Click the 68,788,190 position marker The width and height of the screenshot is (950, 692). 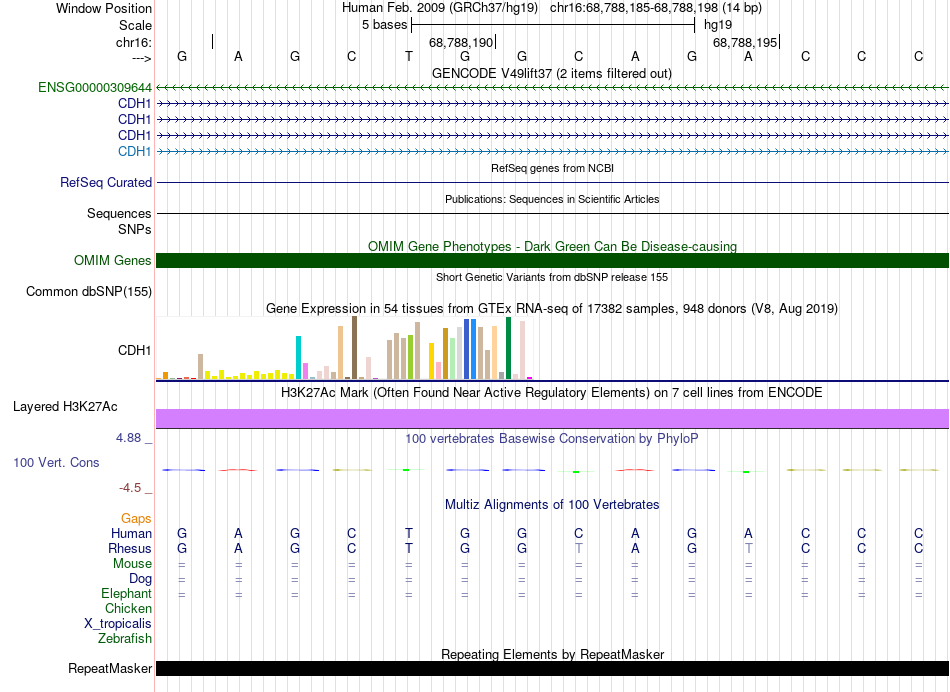point(462,43)
